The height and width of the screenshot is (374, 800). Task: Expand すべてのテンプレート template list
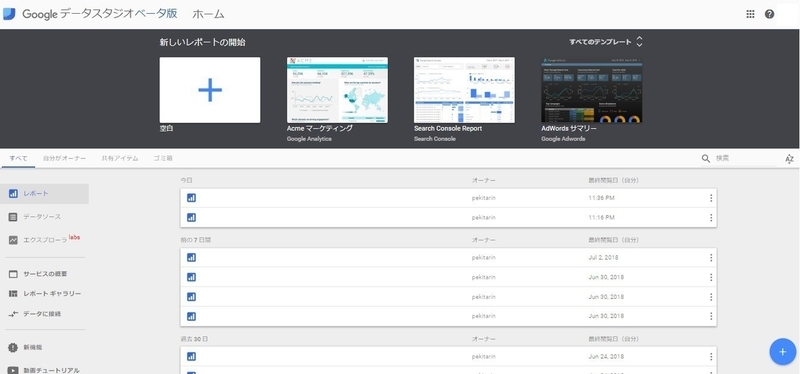click(606, 42)
